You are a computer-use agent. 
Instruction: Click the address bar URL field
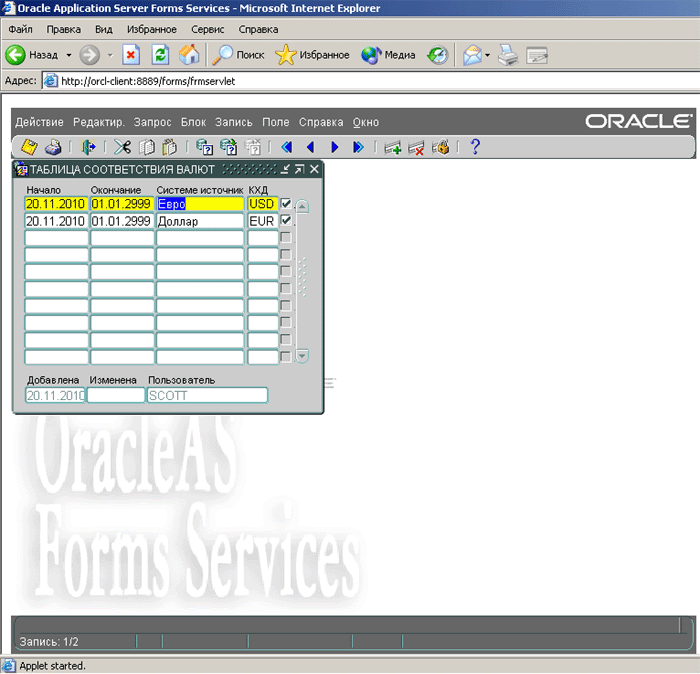click(371, 81)
